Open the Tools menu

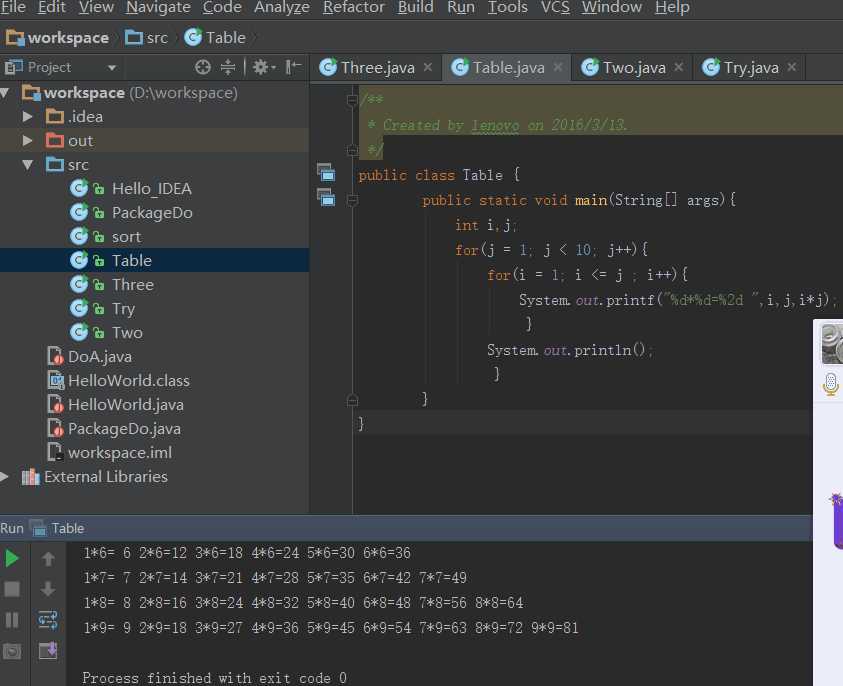(x=507, y=7)
